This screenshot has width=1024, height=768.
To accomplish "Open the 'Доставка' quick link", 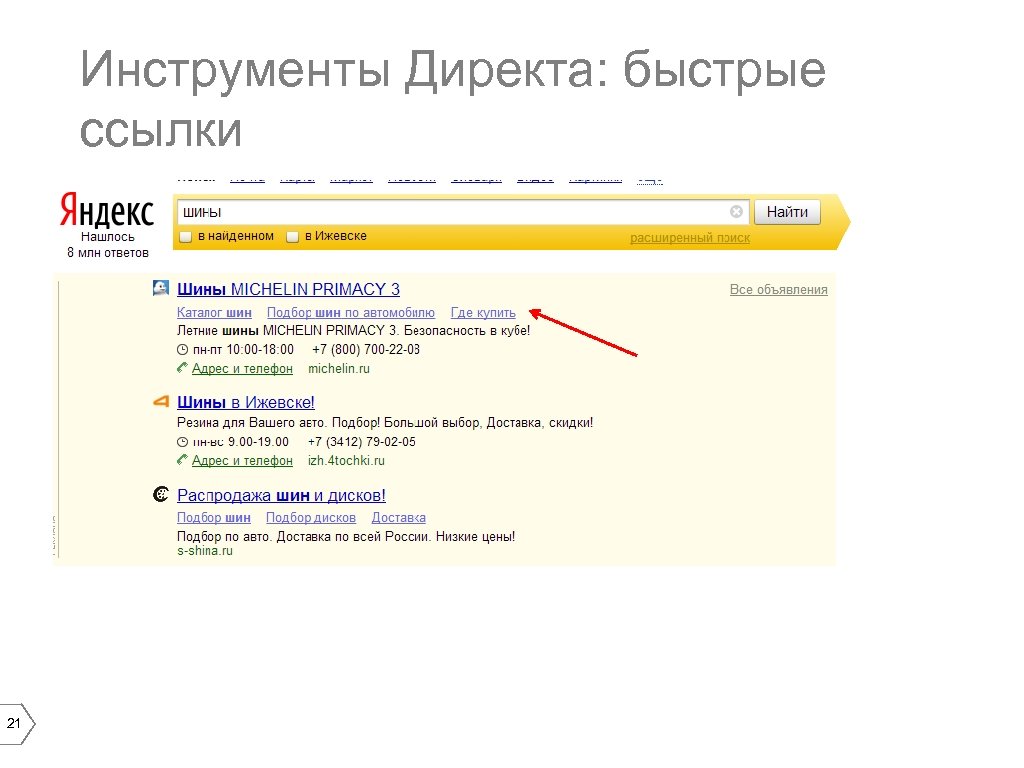I will [x=398, y=517].
